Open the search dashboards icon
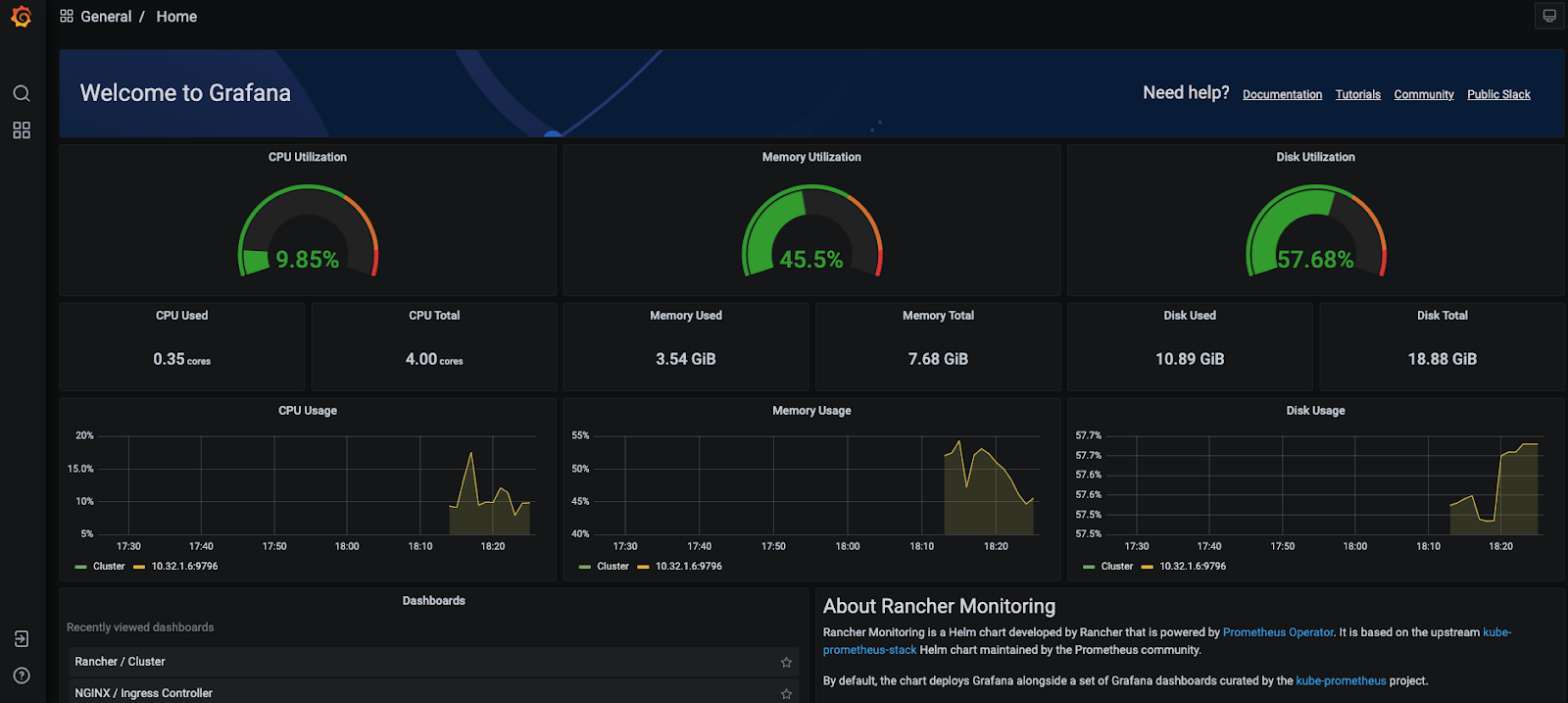This screenshot has height=703, width=1568. [22, 93]
